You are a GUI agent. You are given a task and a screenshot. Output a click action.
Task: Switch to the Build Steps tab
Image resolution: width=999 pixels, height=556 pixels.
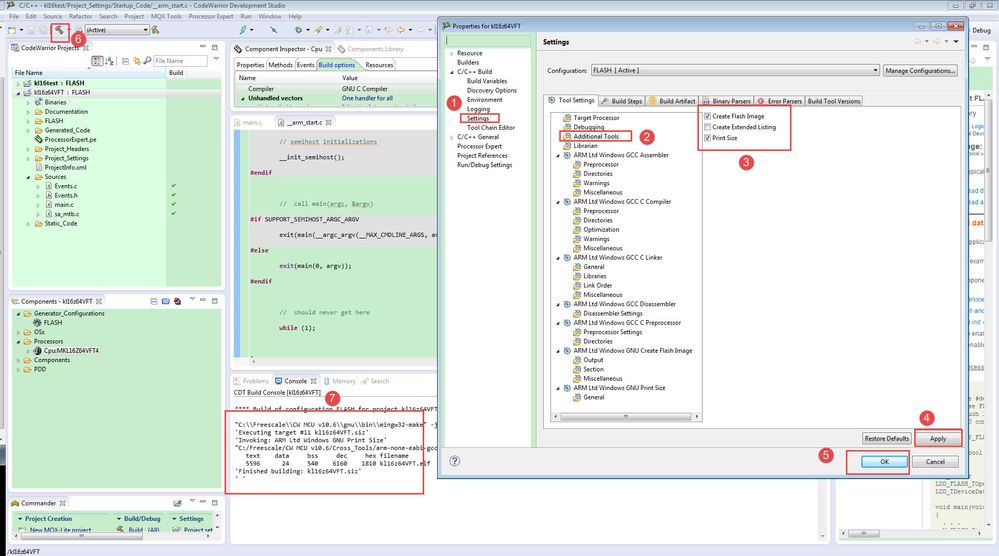pyautogui.click(x=622, y=101)
